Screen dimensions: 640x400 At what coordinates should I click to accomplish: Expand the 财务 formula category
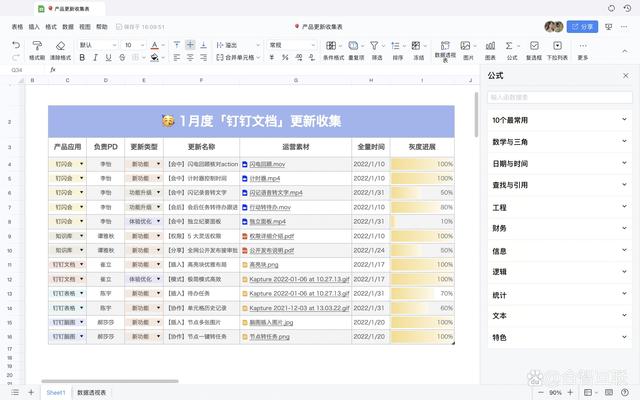pyautogui.click(x=560, y=229)
